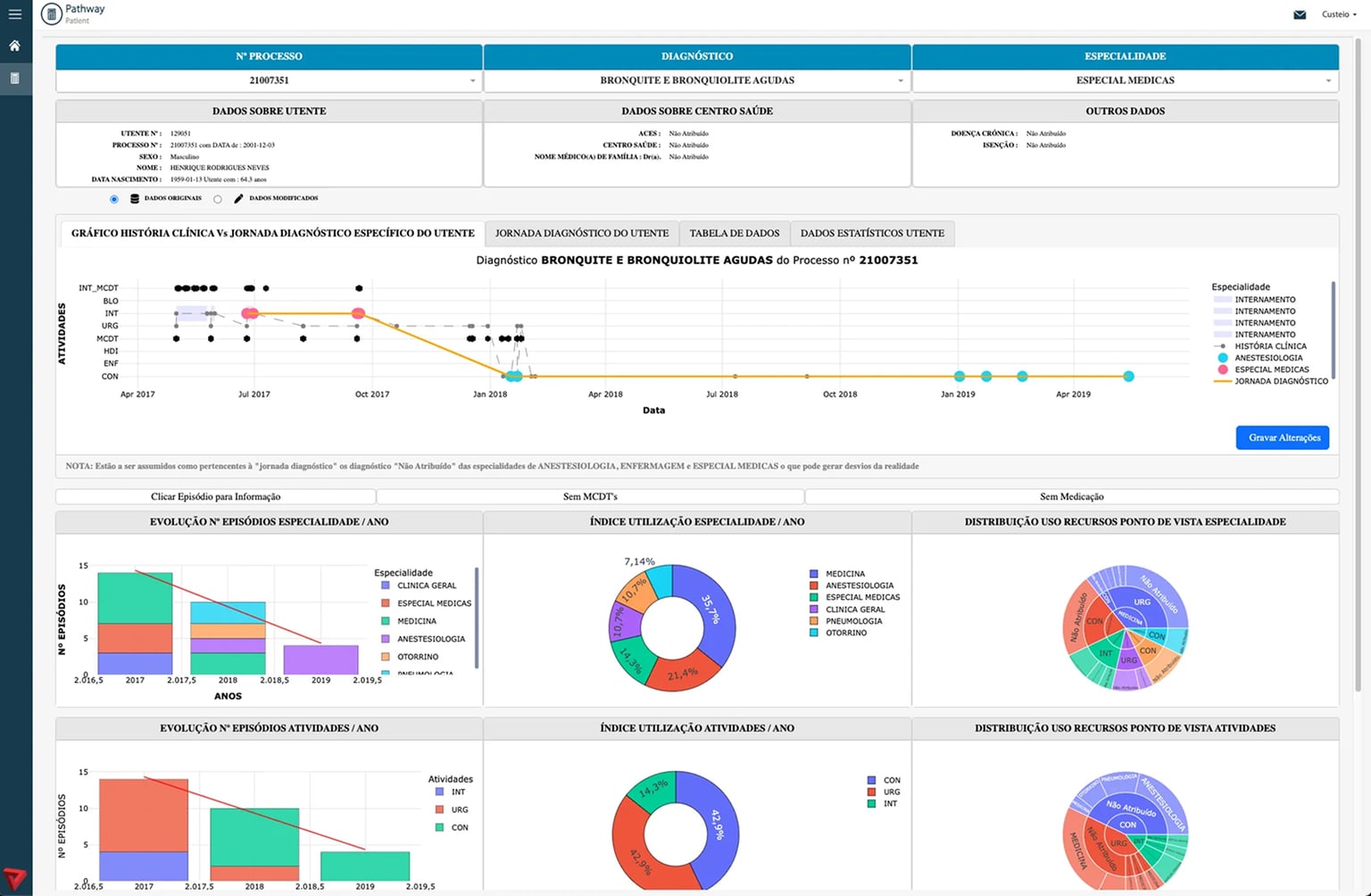
Task: Click the pencil icon beside Dados Modificados
Action: coord(238,199)
